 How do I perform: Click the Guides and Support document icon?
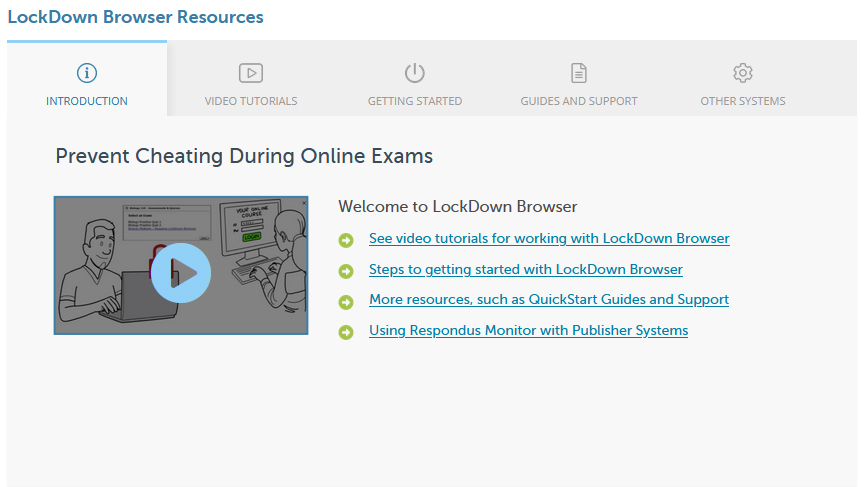(579, 73)
